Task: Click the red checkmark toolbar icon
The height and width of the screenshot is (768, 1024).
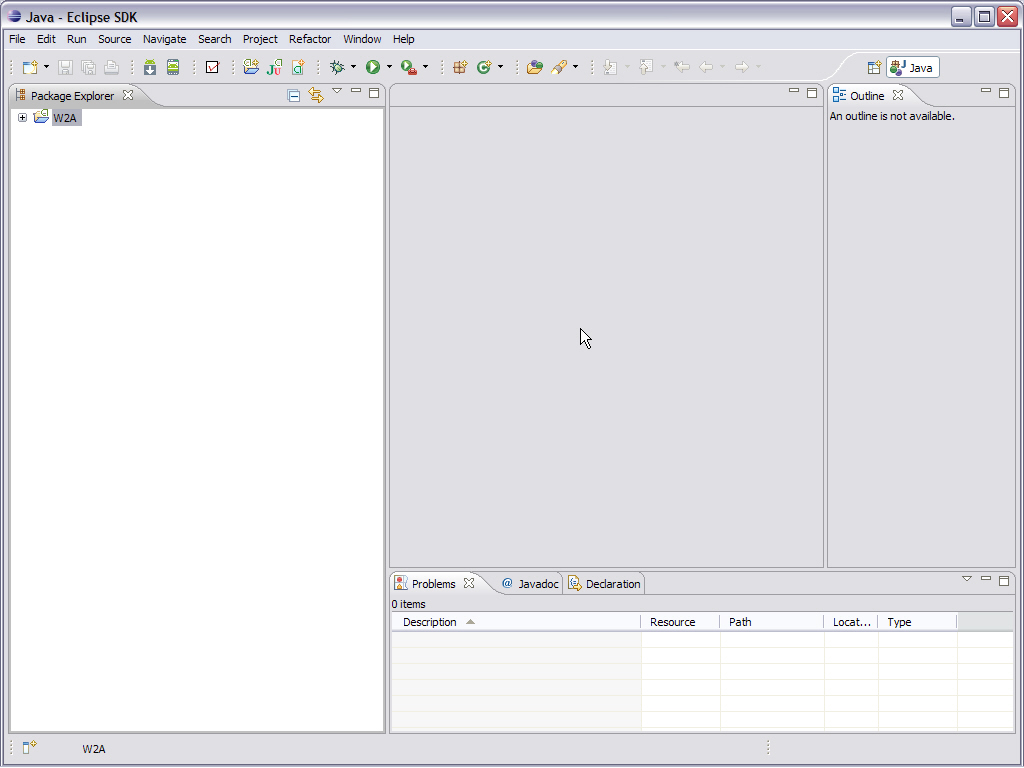Action: click(x=212, y=67)
